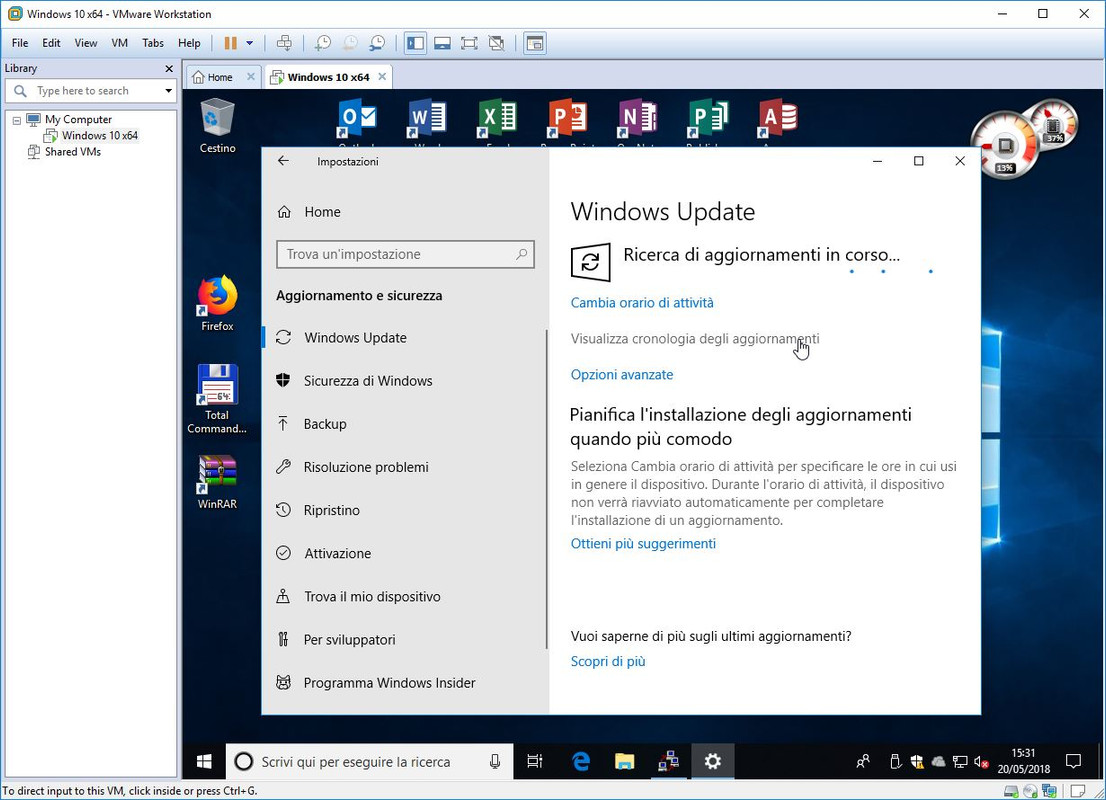Open File Explorer from taskbar
Image resolution: width=1106 pixels, height=800 pixels.
point(624,761)
